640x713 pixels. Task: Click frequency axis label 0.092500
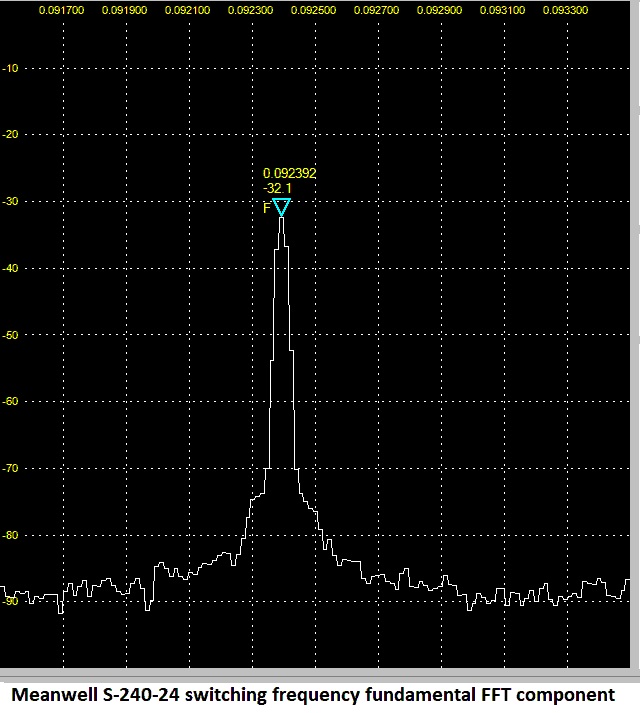313,10
